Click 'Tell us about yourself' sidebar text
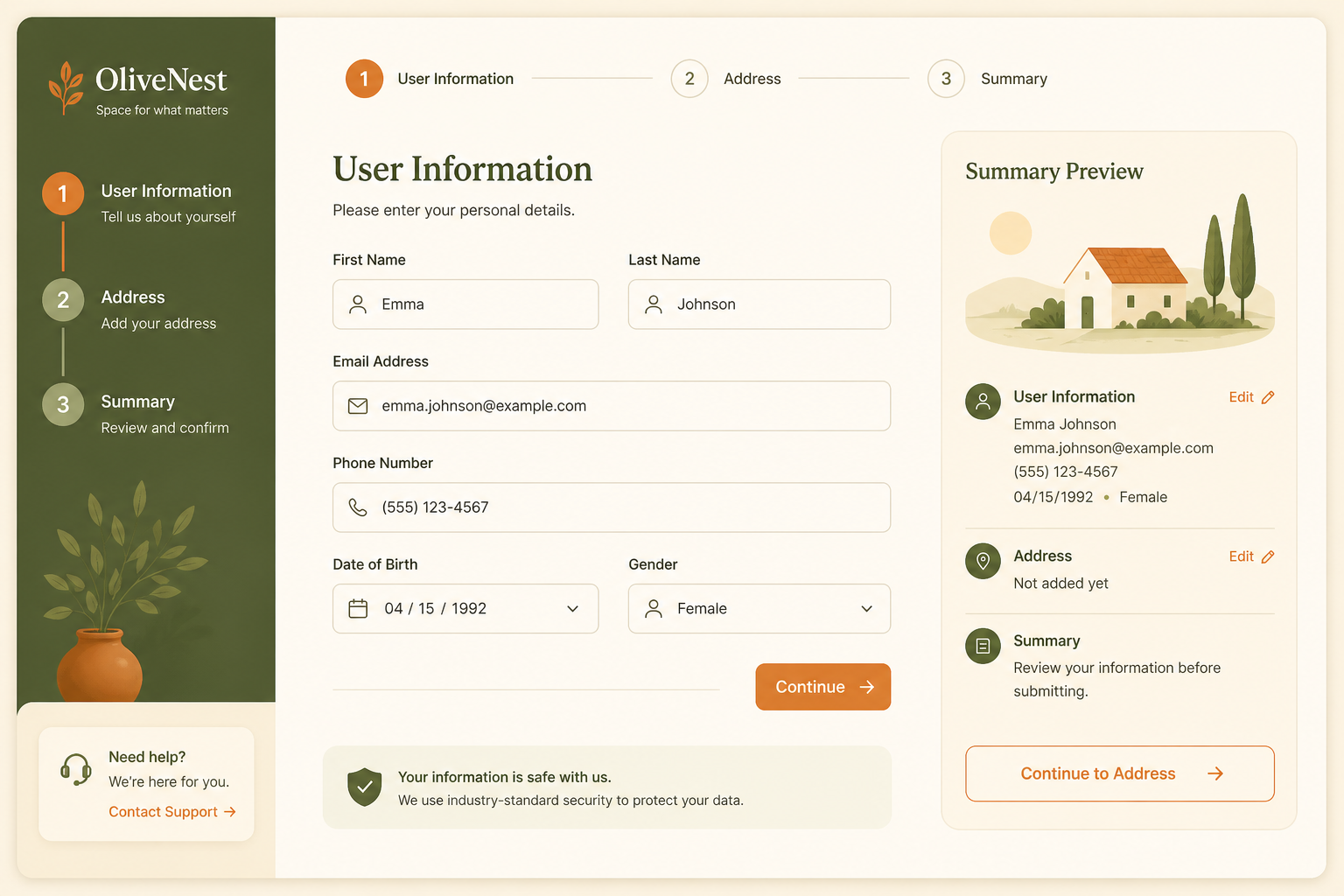The image size is (1344, 896). 169,217
